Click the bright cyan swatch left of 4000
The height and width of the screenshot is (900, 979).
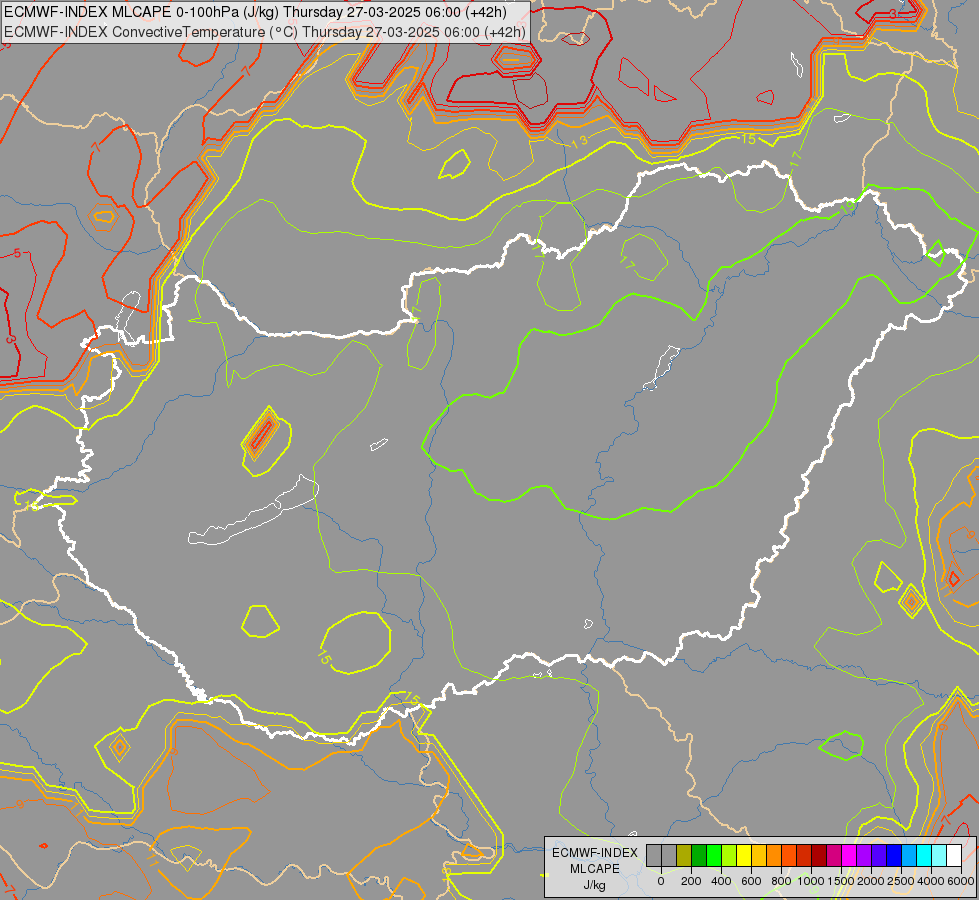[x=925, y=855]
